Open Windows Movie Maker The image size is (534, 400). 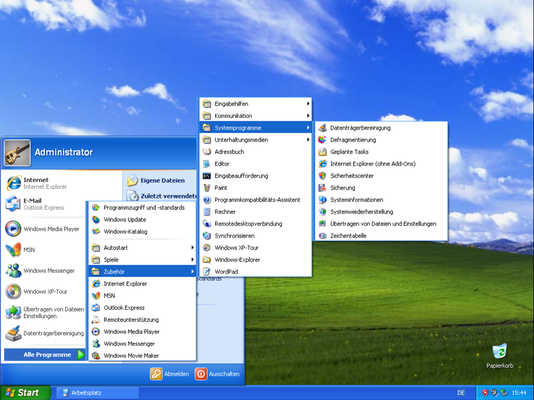pos(142,355)
